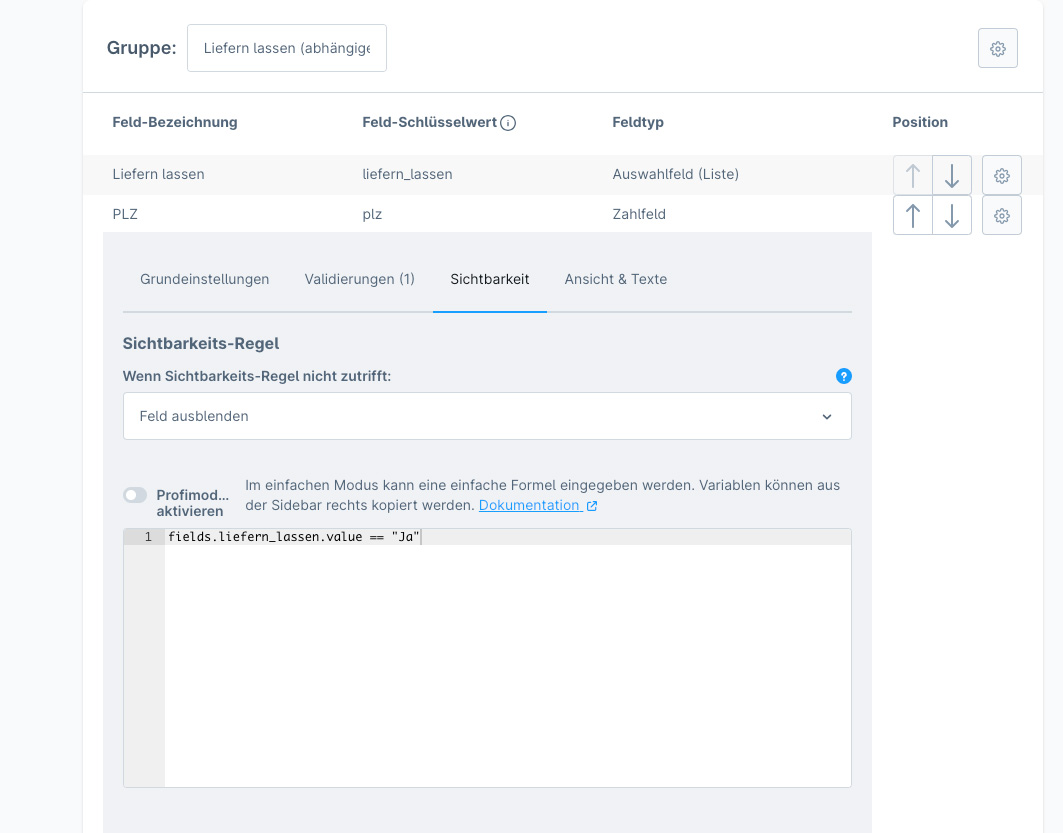Click info icon beside Feld-Schlüsselwert header
This screenshot has height=833, width=1063.
pyautogui.click(x=508, y=123)
